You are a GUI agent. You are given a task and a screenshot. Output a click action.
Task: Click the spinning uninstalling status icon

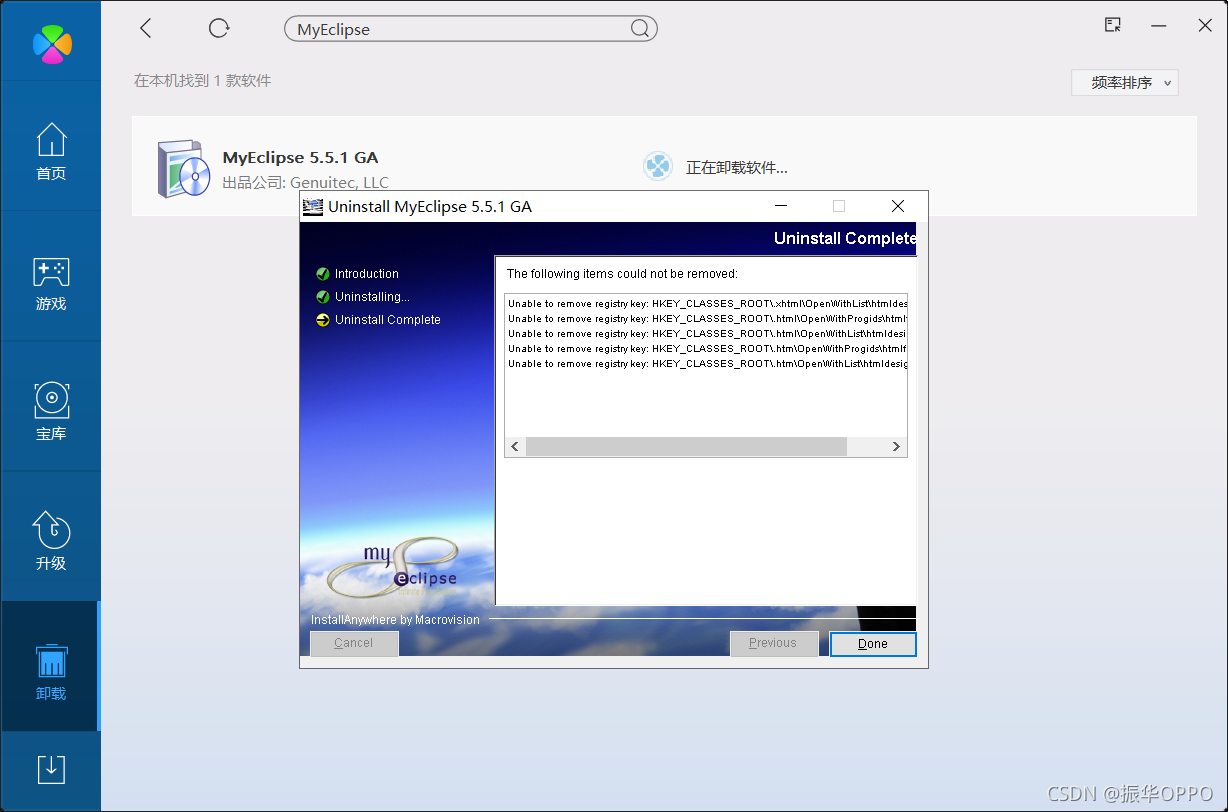pos(658,166)
